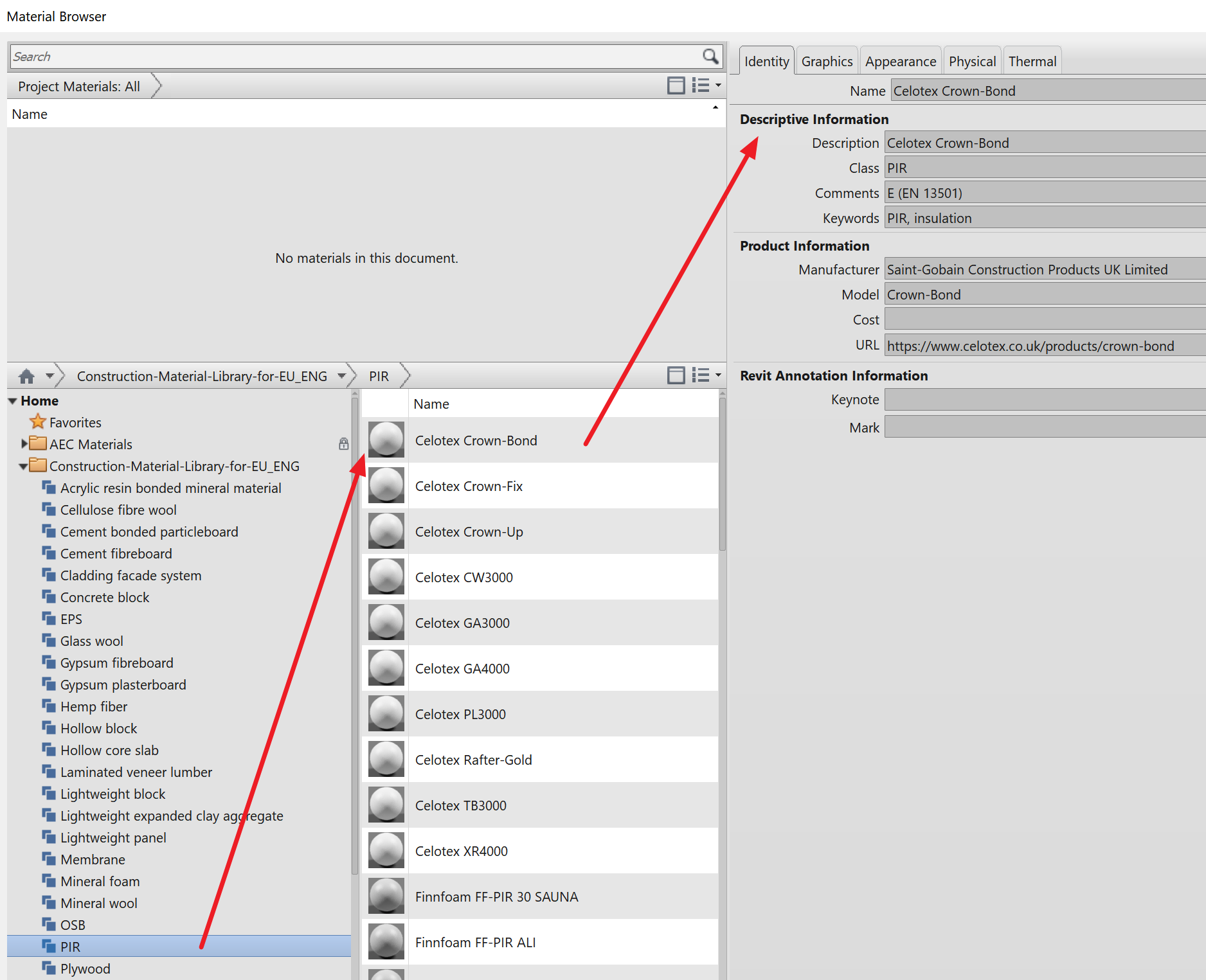Collapse the Home tree node
The height and width of the screenshot is (980, 1206).
pos(12,400)
